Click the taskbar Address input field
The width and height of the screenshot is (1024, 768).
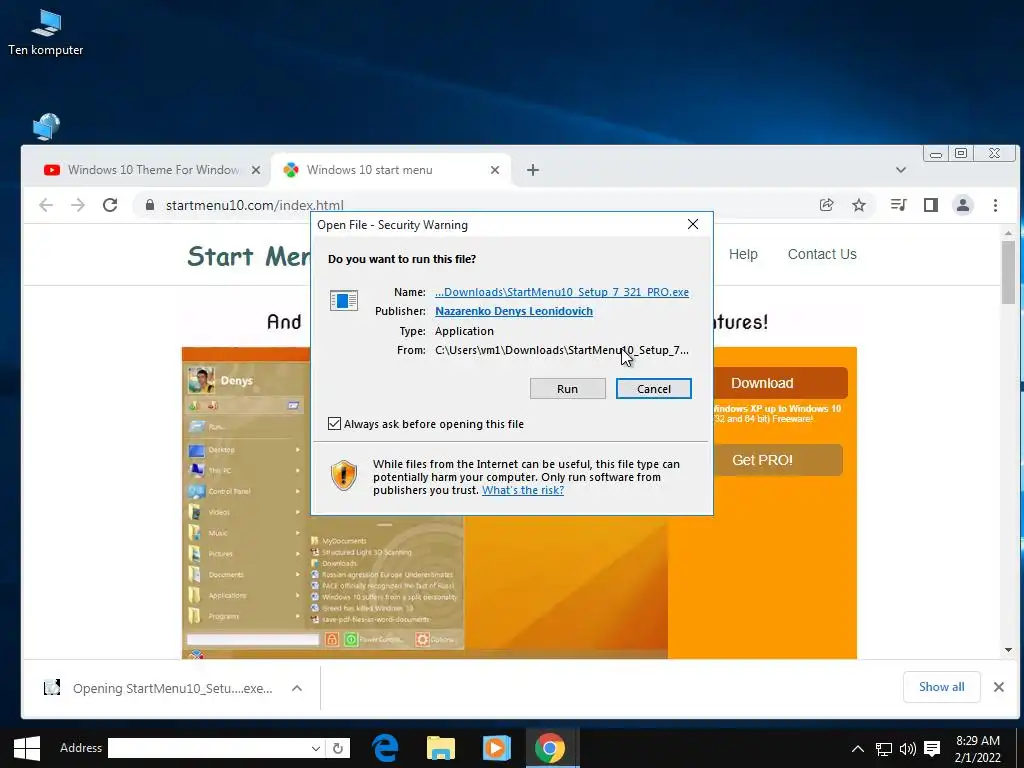click(x=208, y=748)
